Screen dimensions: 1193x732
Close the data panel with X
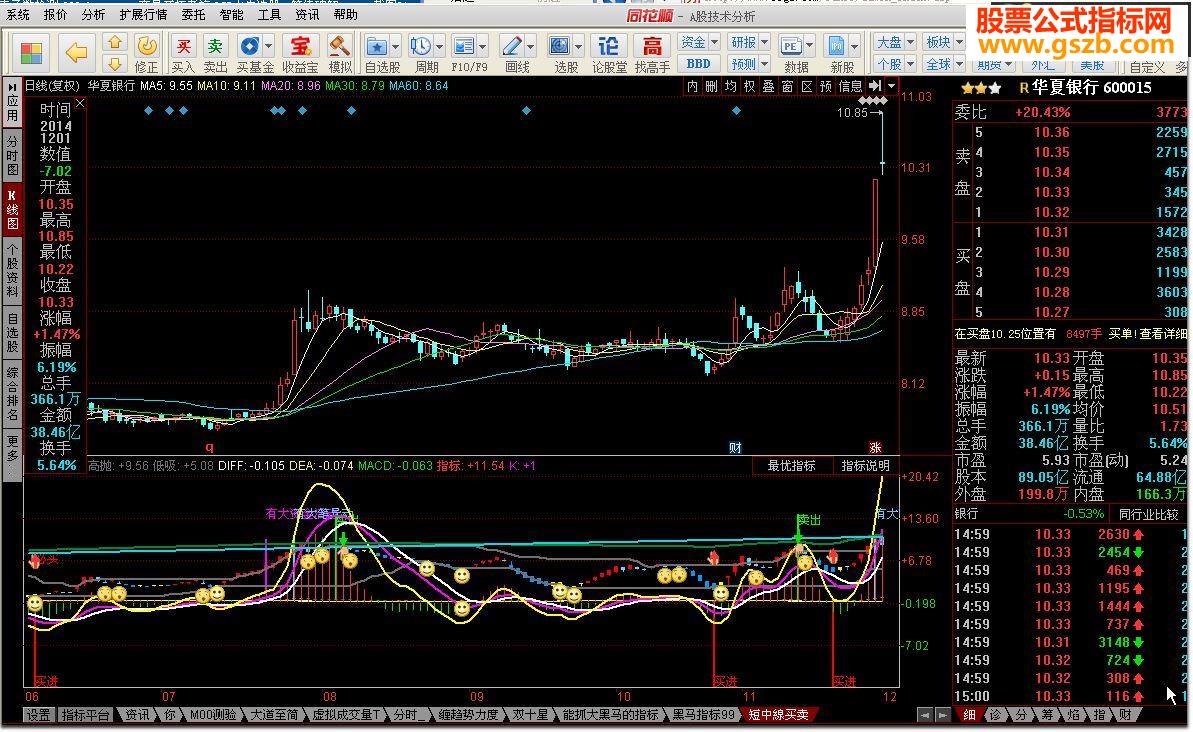(x=80, y=103)
